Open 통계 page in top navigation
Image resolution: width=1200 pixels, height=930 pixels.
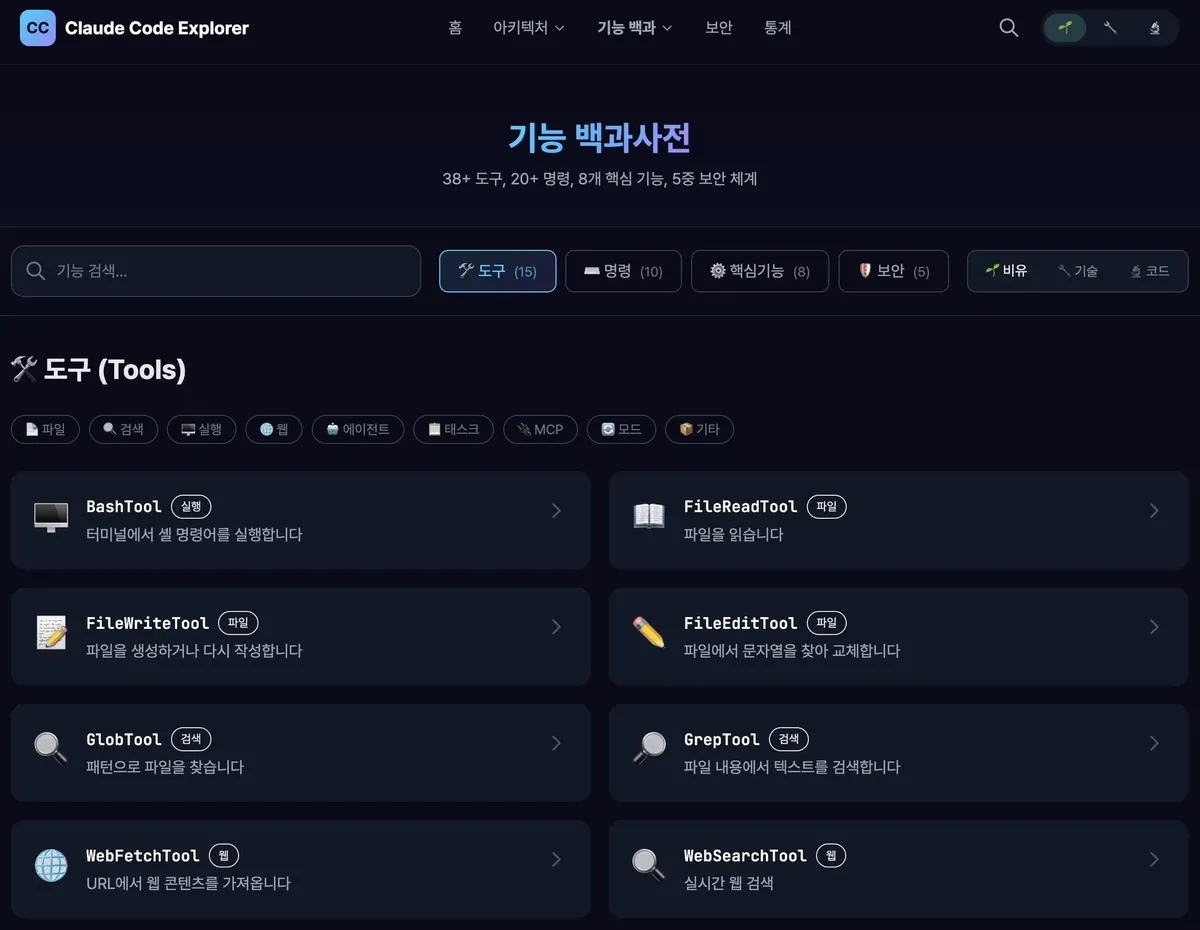coord(777,28)
